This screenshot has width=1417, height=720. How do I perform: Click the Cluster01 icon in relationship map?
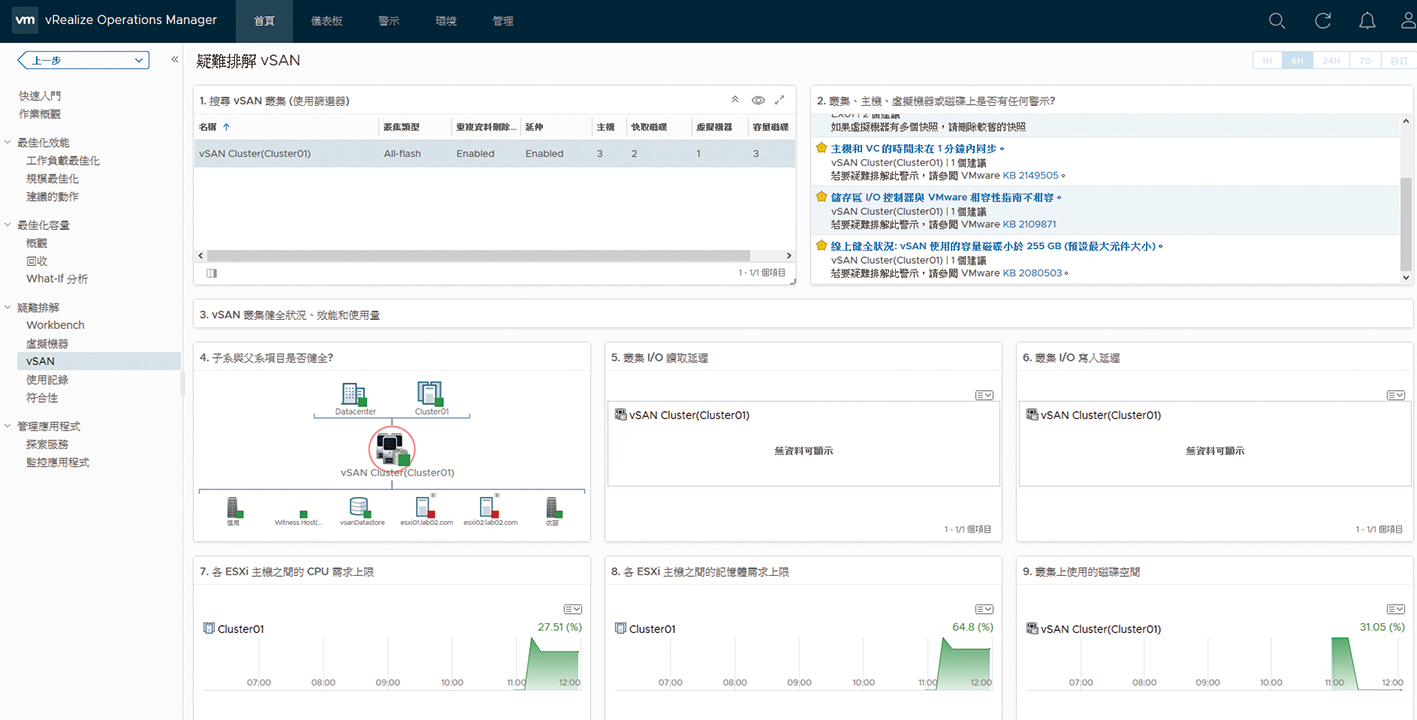tap(430, 393)
